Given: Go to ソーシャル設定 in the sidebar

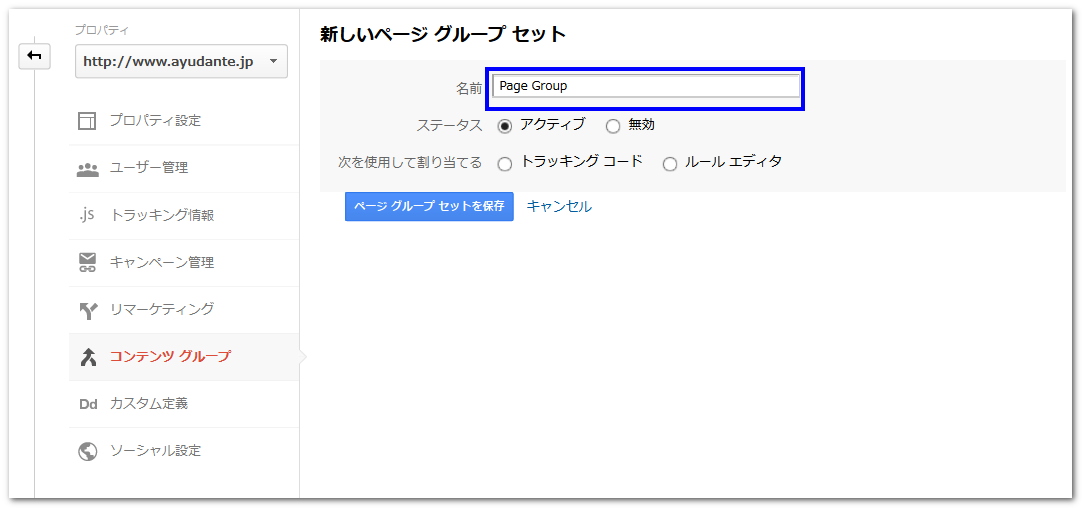Looking at the screenshot, I should [x=155, y=451].
